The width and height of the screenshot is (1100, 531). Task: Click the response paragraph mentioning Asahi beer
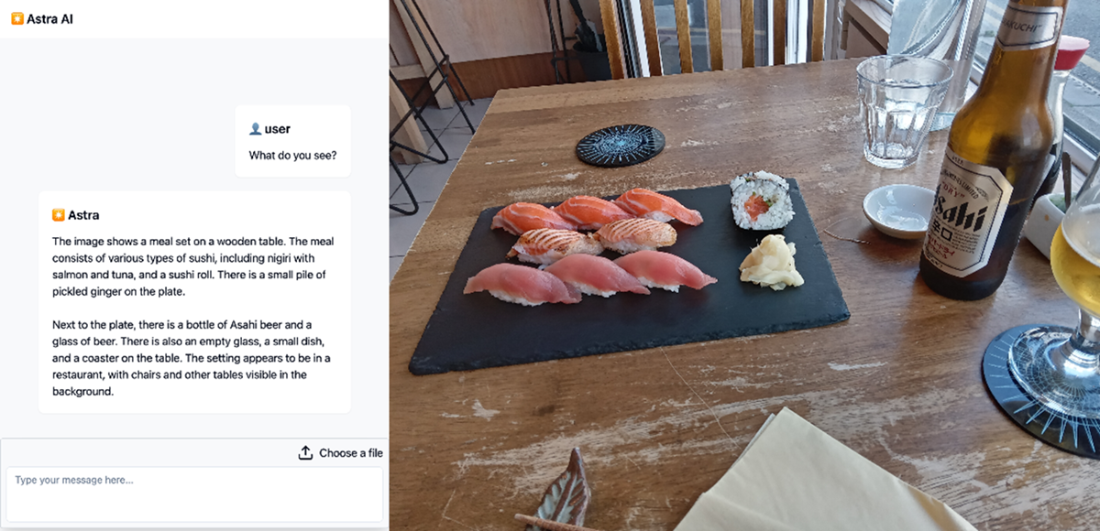193,358
